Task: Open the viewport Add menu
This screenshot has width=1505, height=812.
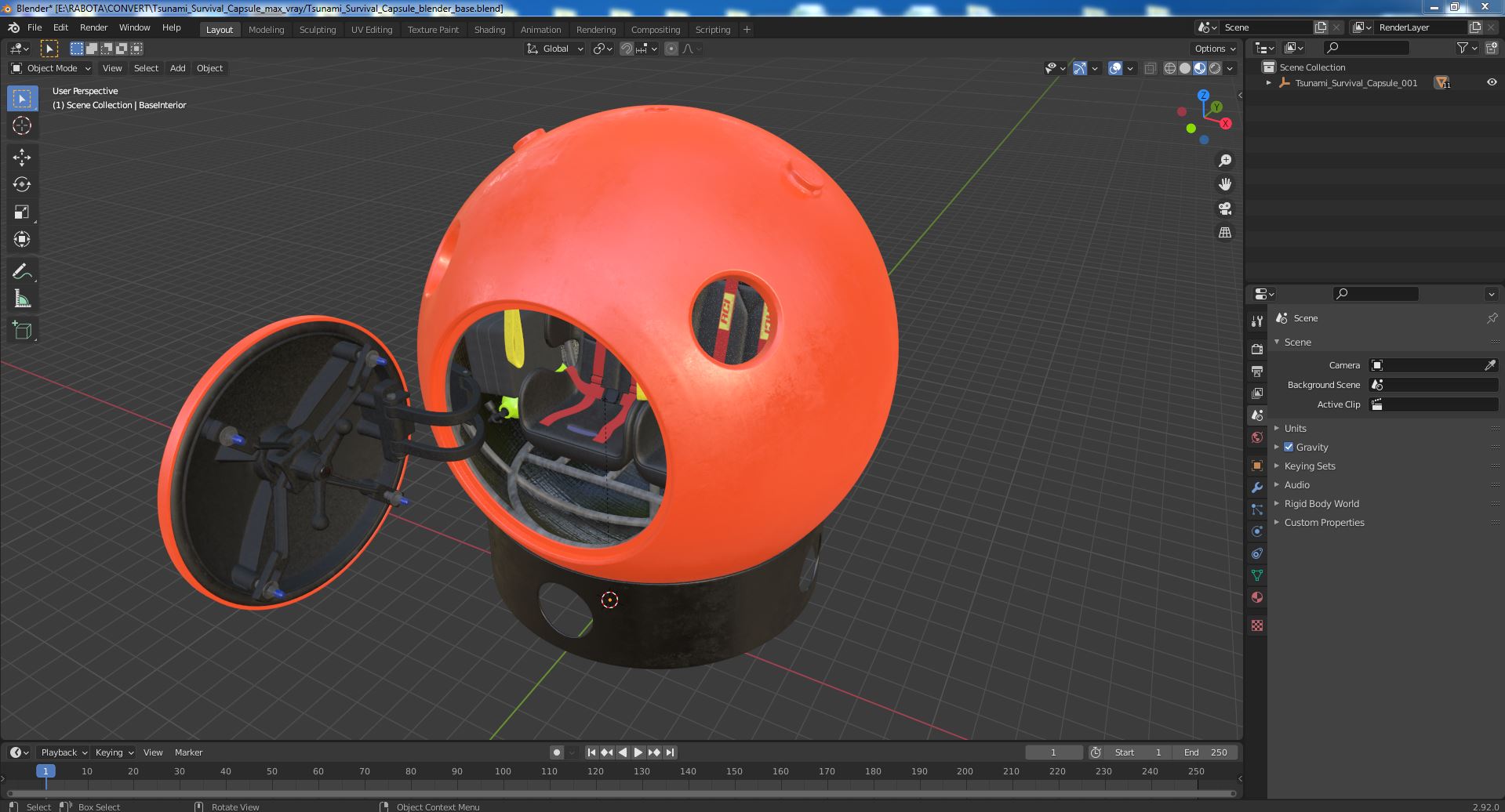Action: point(178,68)
